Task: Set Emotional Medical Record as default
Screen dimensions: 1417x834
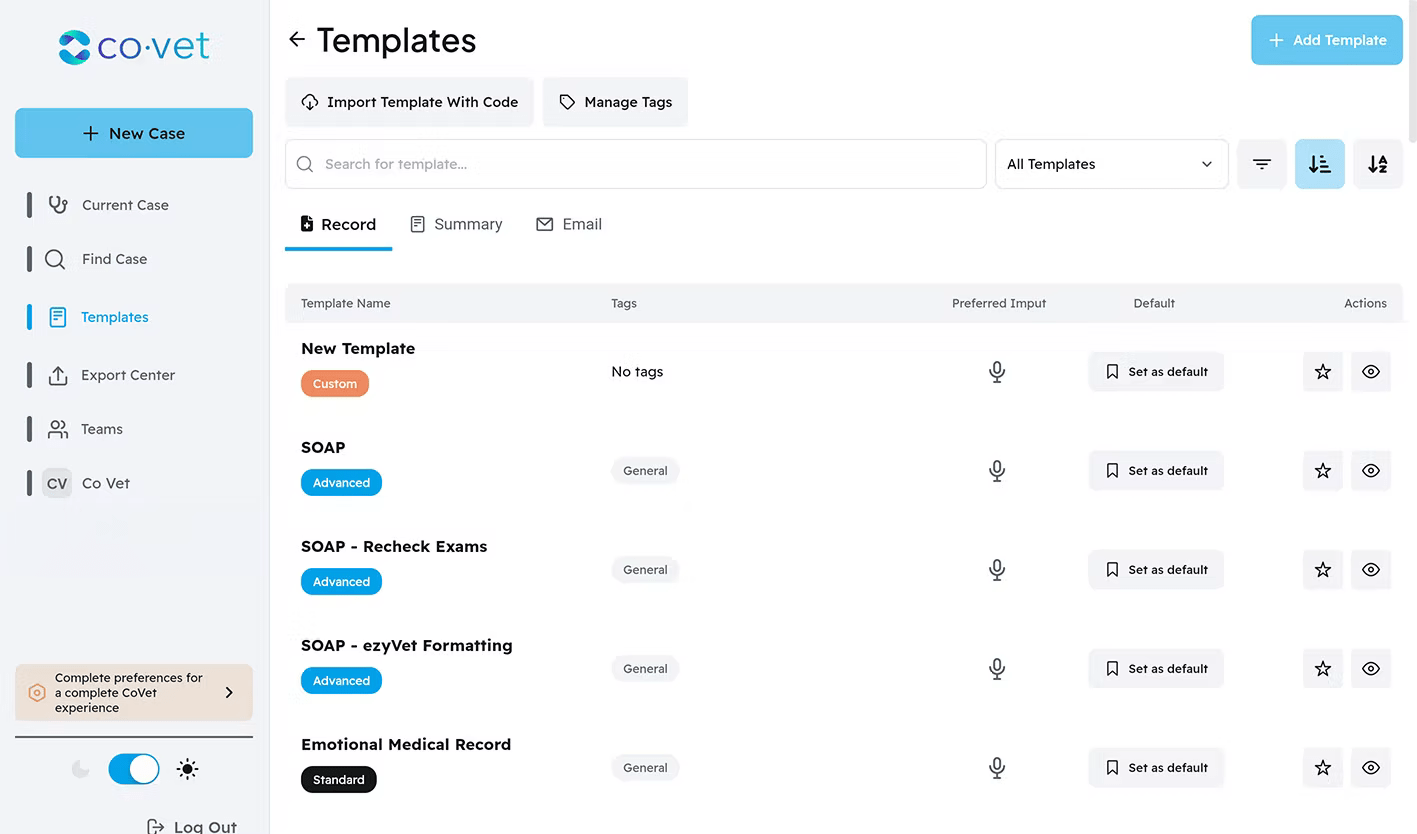Action: click(x=1156, y=768)
